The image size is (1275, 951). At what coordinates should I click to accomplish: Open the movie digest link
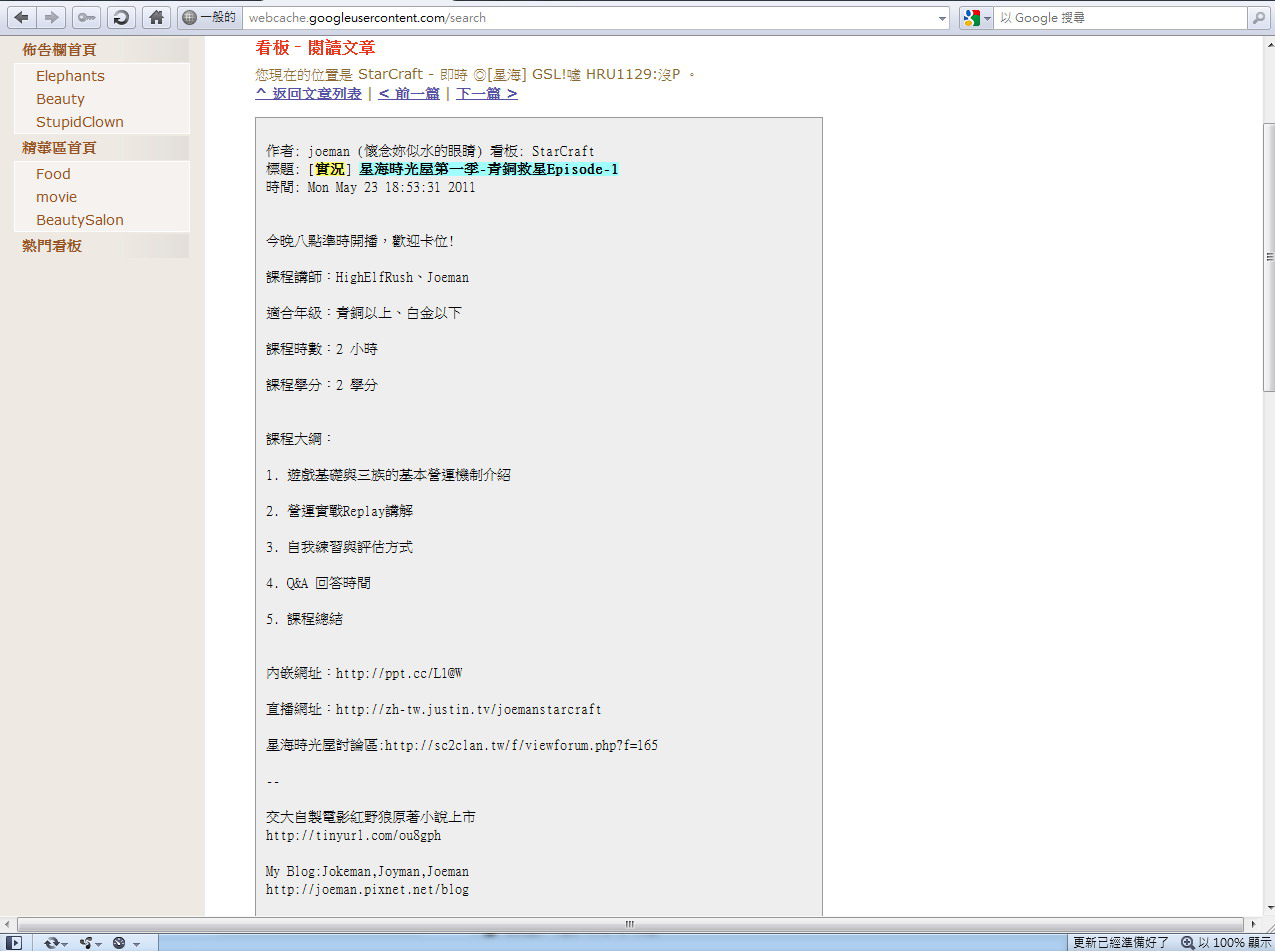point(56,197)
